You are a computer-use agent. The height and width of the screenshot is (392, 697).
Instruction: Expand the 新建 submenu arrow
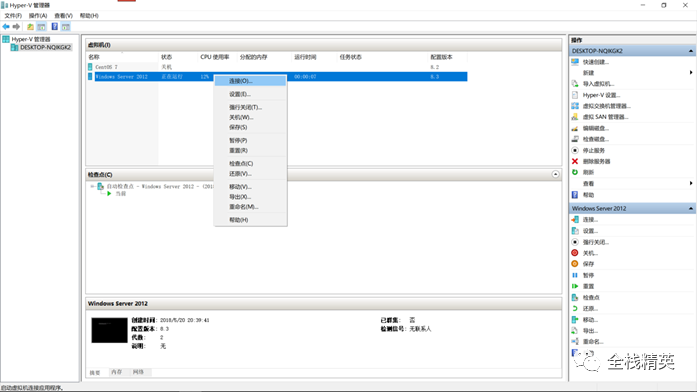pos(691,72)
